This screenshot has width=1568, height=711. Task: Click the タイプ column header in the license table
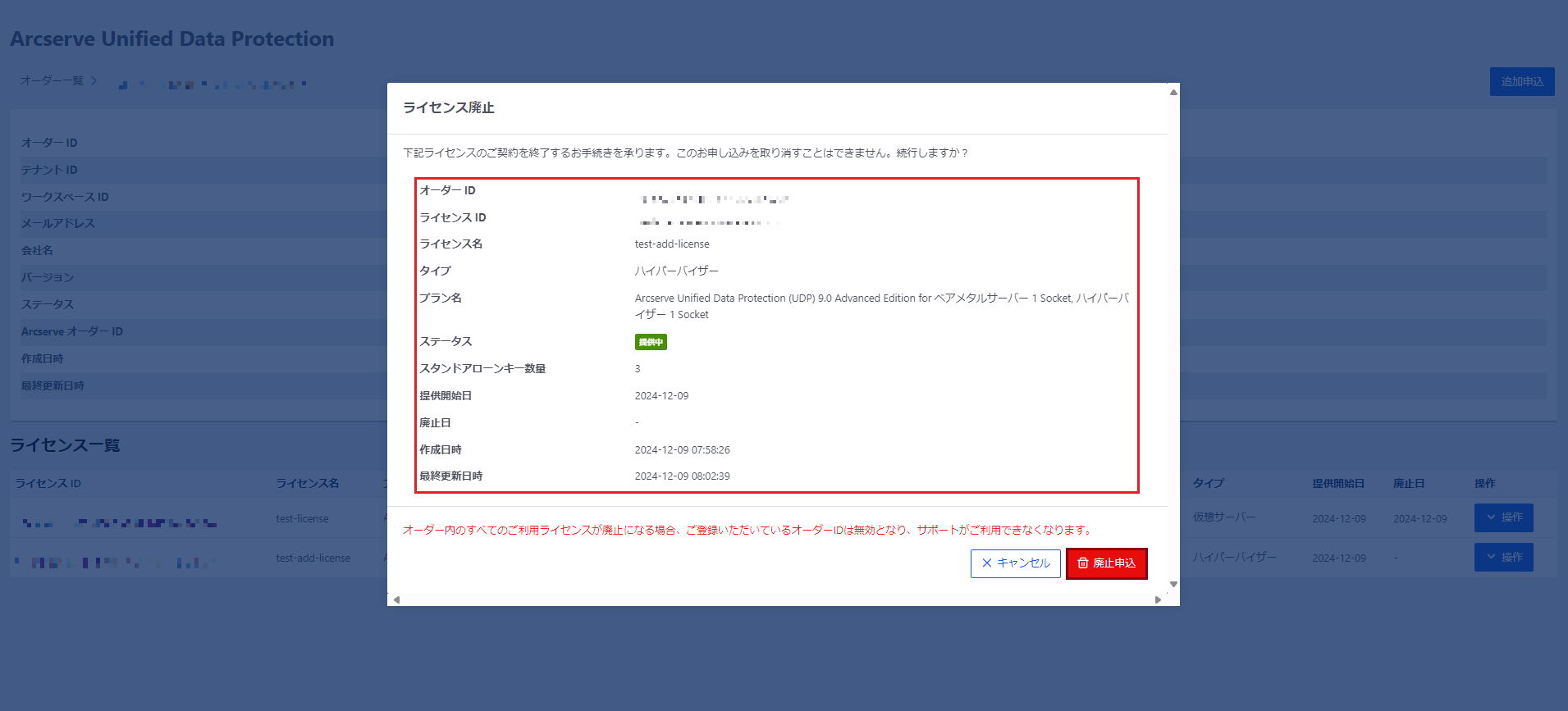click(x=1209, y=484)
